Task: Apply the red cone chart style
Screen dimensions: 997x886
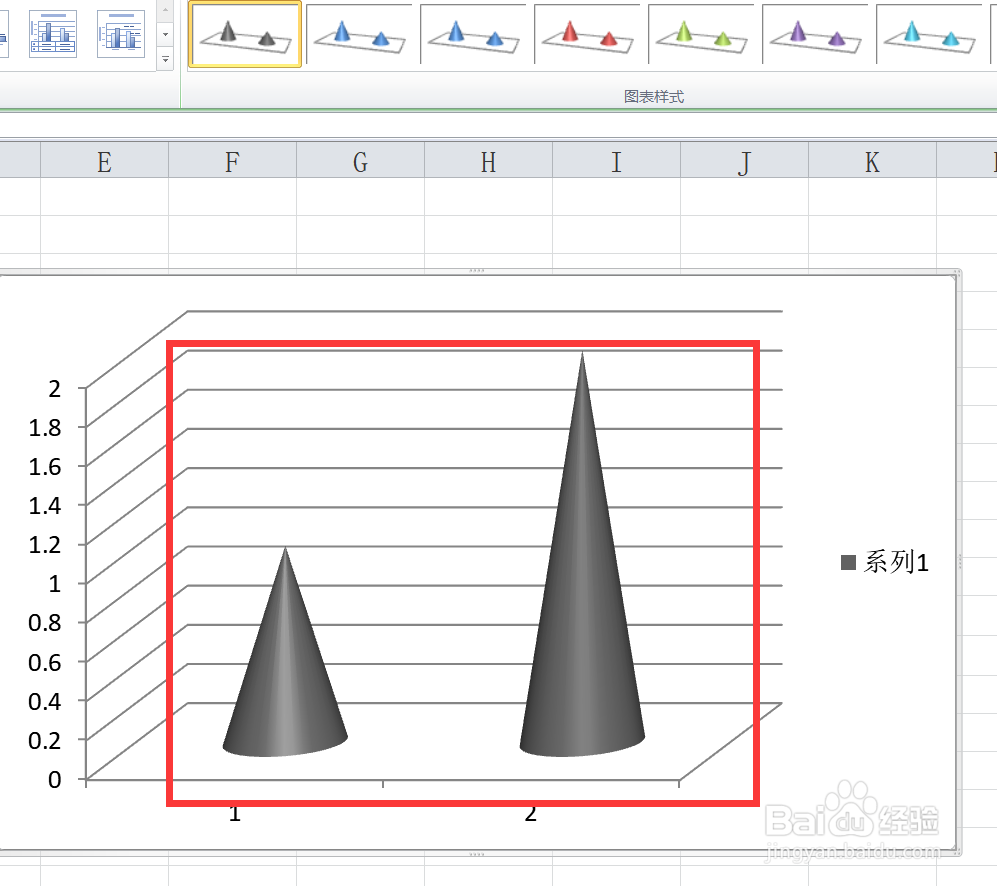Action: 586,34
